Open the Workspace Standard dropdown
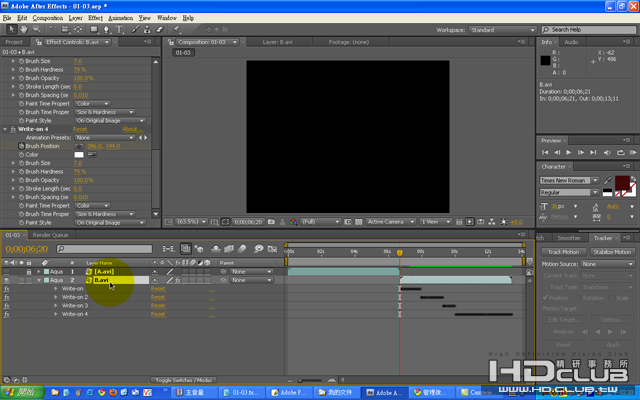 click(x=502, y=30)
